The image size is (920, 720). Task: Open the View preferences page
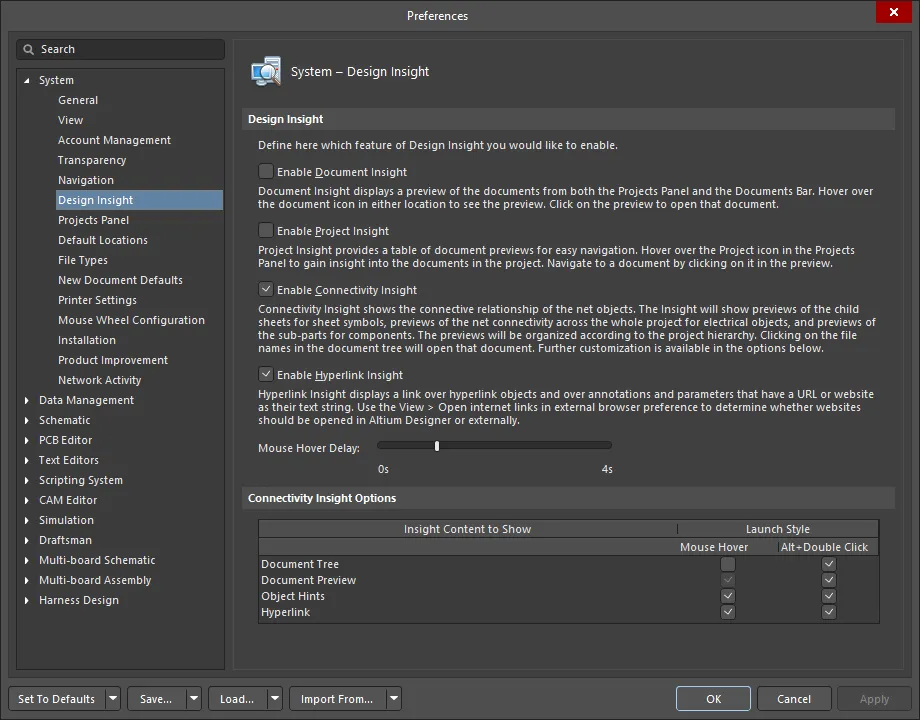click(x=70, y=120)
